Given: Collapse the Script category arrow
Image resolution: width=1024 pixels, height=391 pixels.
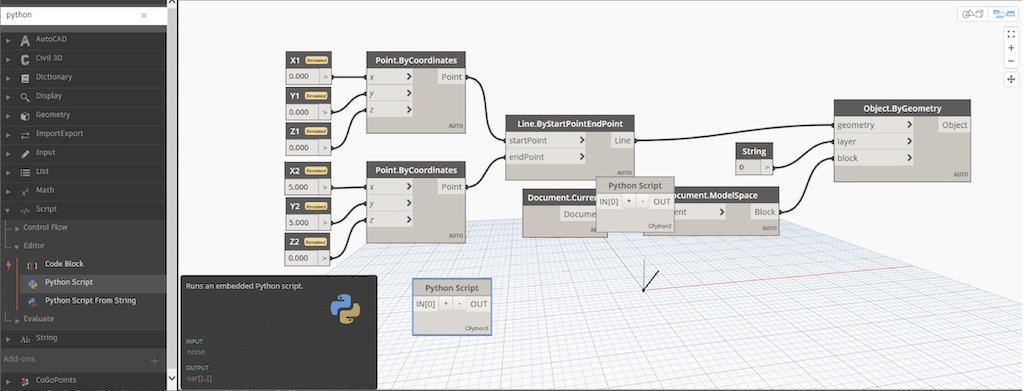Looking at the screenshot, I should (x=8, y=211).
